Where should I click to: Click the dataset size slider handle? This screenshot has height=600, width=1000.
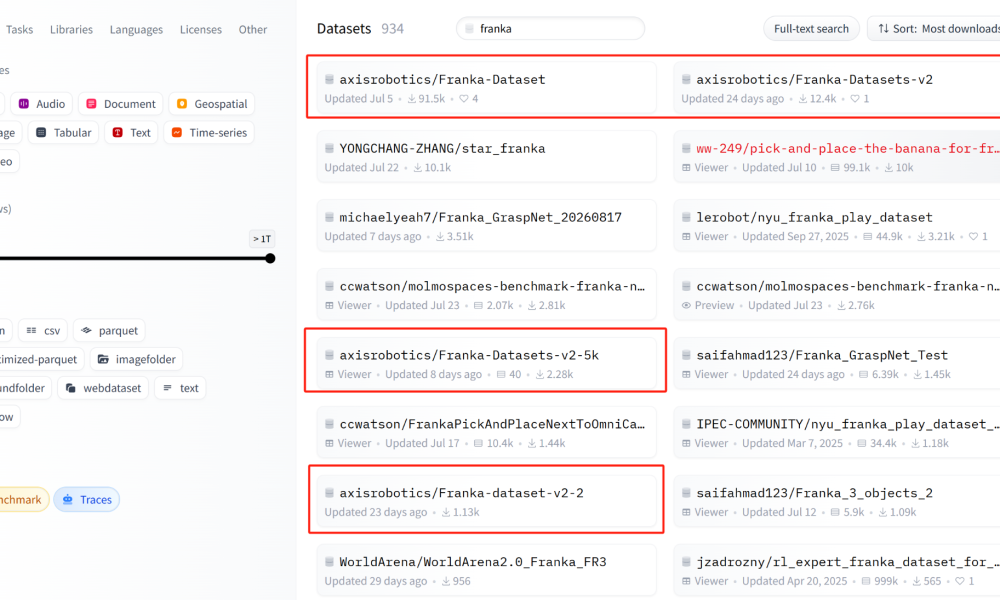pos(270,258)
